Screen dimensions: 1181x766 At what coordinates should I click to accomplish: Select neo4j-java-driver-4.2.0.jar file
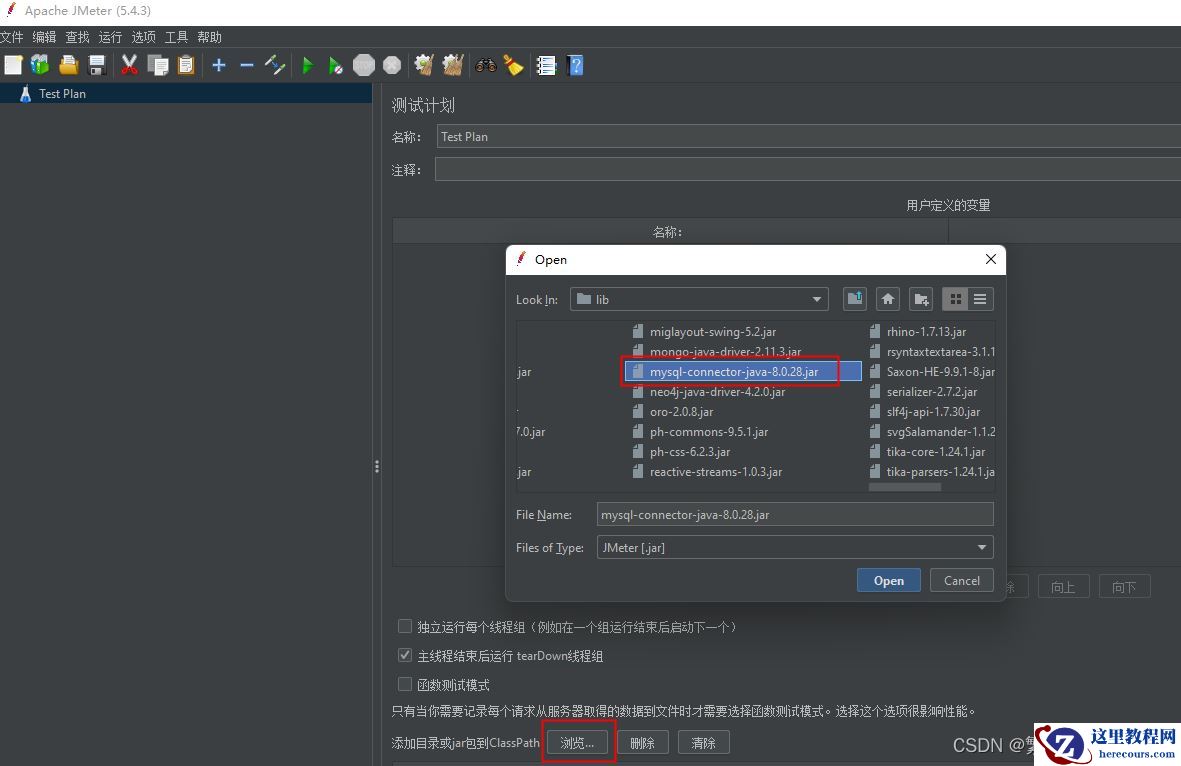point(709,392)
